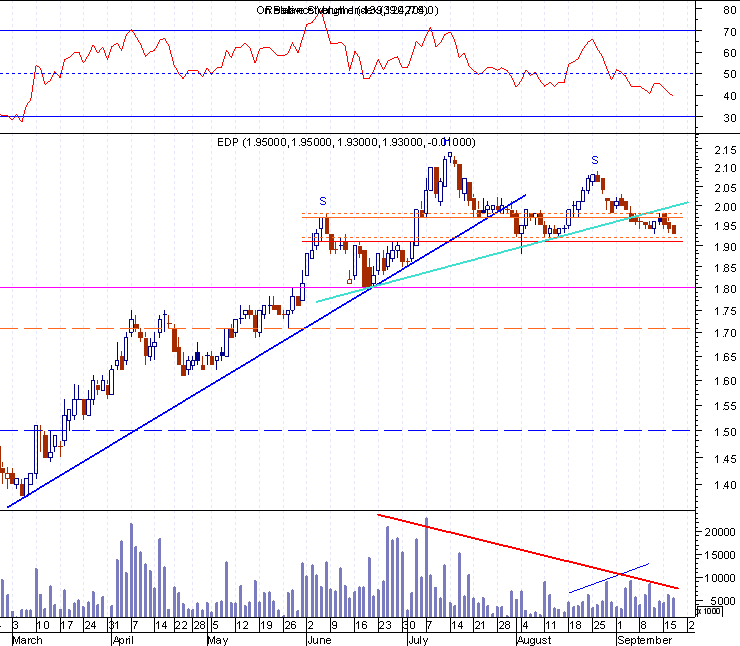Click the H marker above July peak
The height and width of the screenshot is (646, 740).
pyautogui.click(x=447, y=142)
